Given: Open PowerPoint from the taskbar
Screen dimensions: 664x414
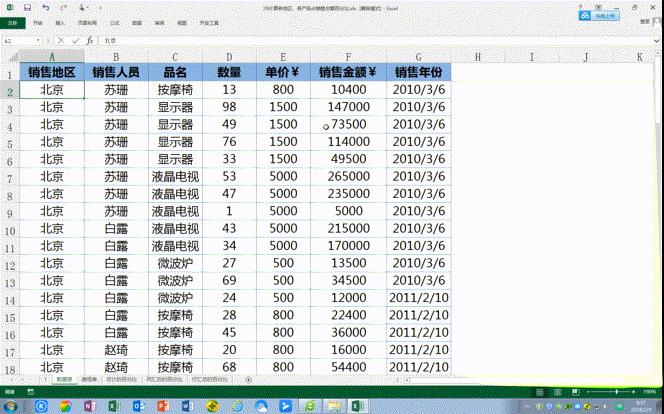Looking at the screenshot, I should click(x=163, y=406).
